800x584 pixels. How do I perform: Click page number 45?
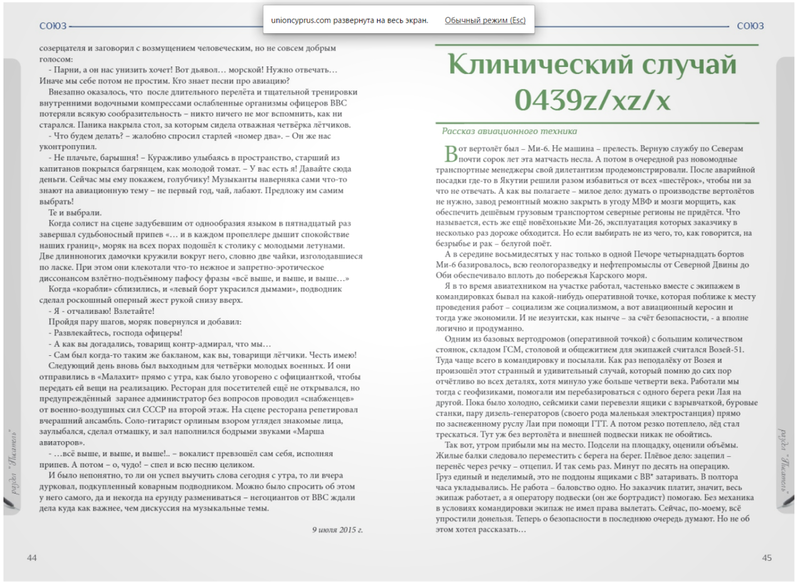(767, 557)
